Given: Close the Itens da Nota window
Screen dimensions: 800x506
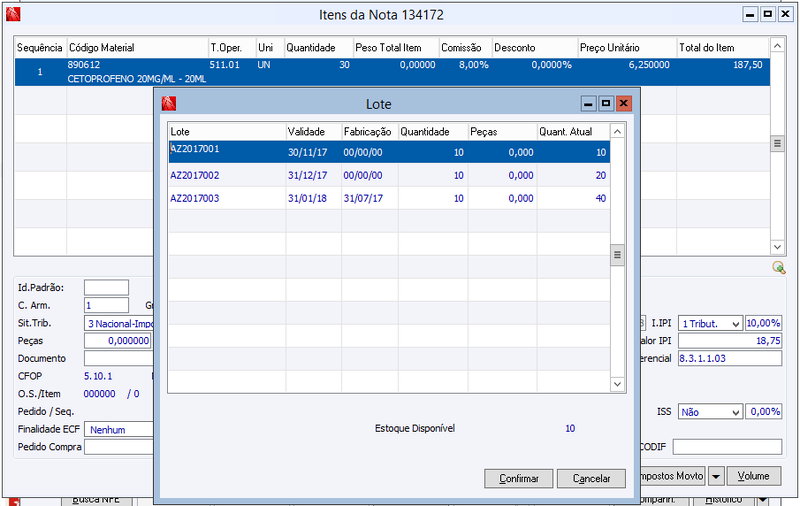Looking at the screenshot, I should click(x=785, y=14).
